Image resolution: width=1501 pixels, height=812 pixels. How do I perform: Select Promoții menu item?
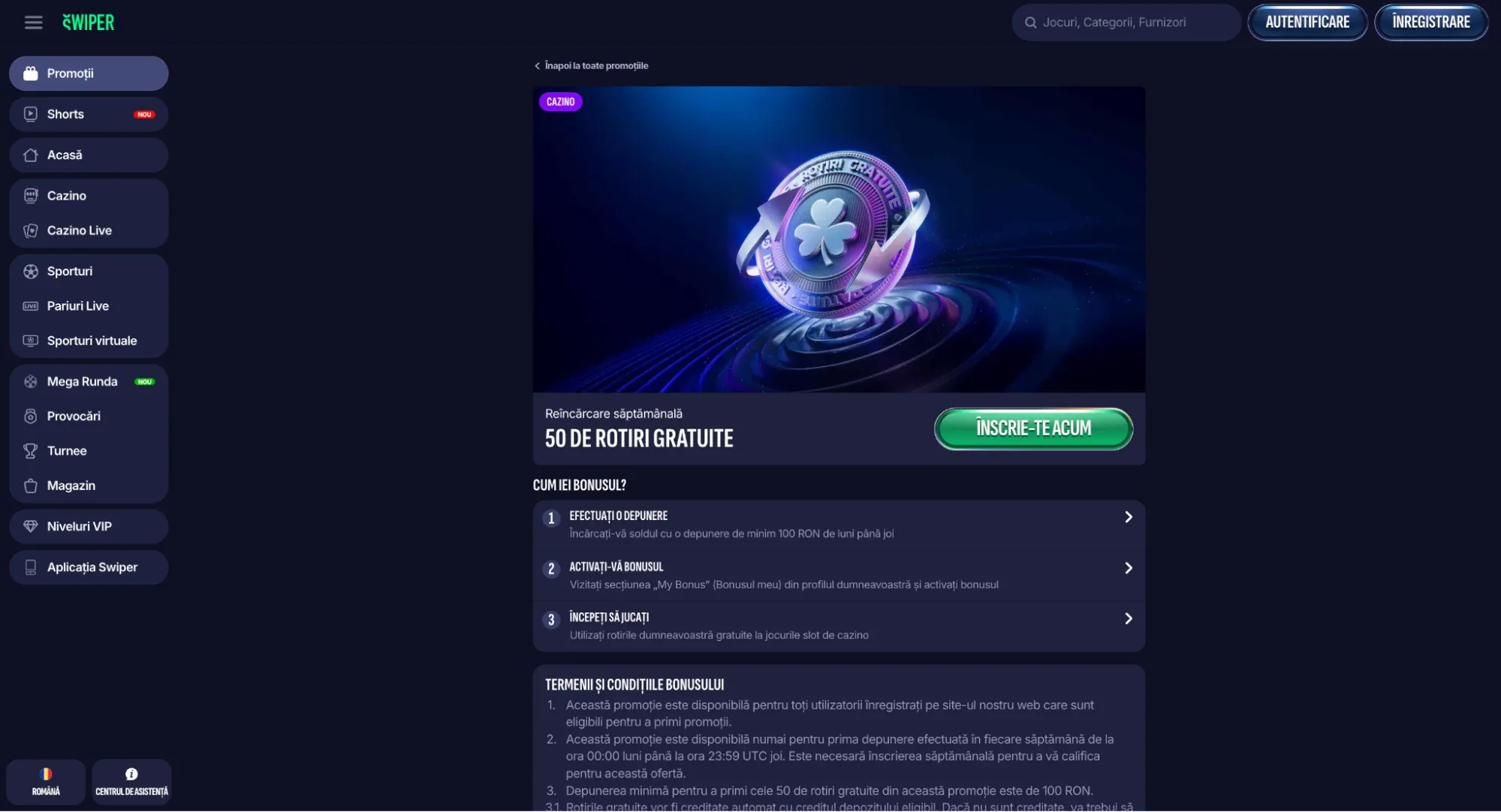[x=89, y=74]
